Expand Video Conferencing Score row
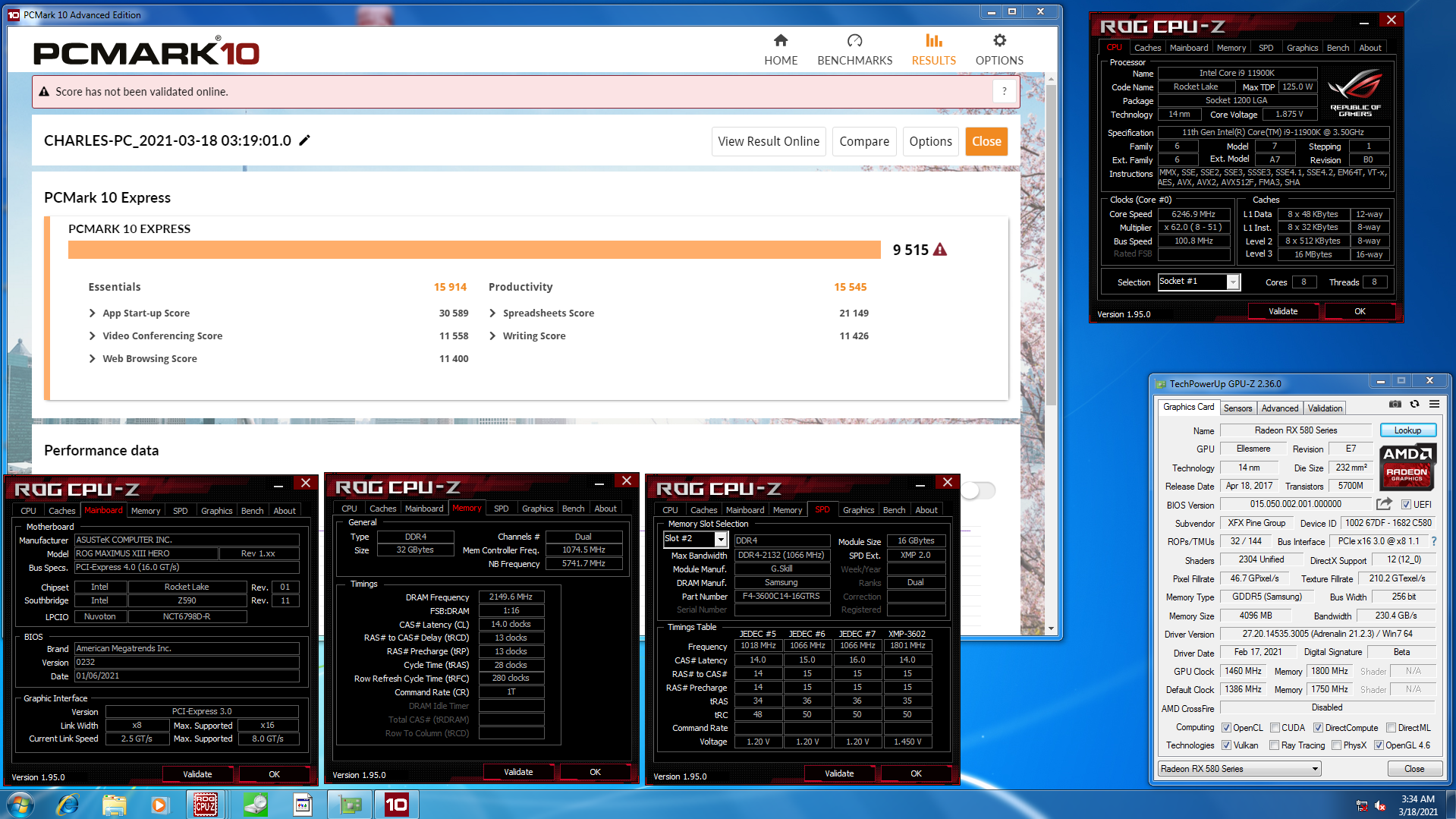The height and width of the screenshot is (819, 1456). pyautogui.click(x=92, y=335)
